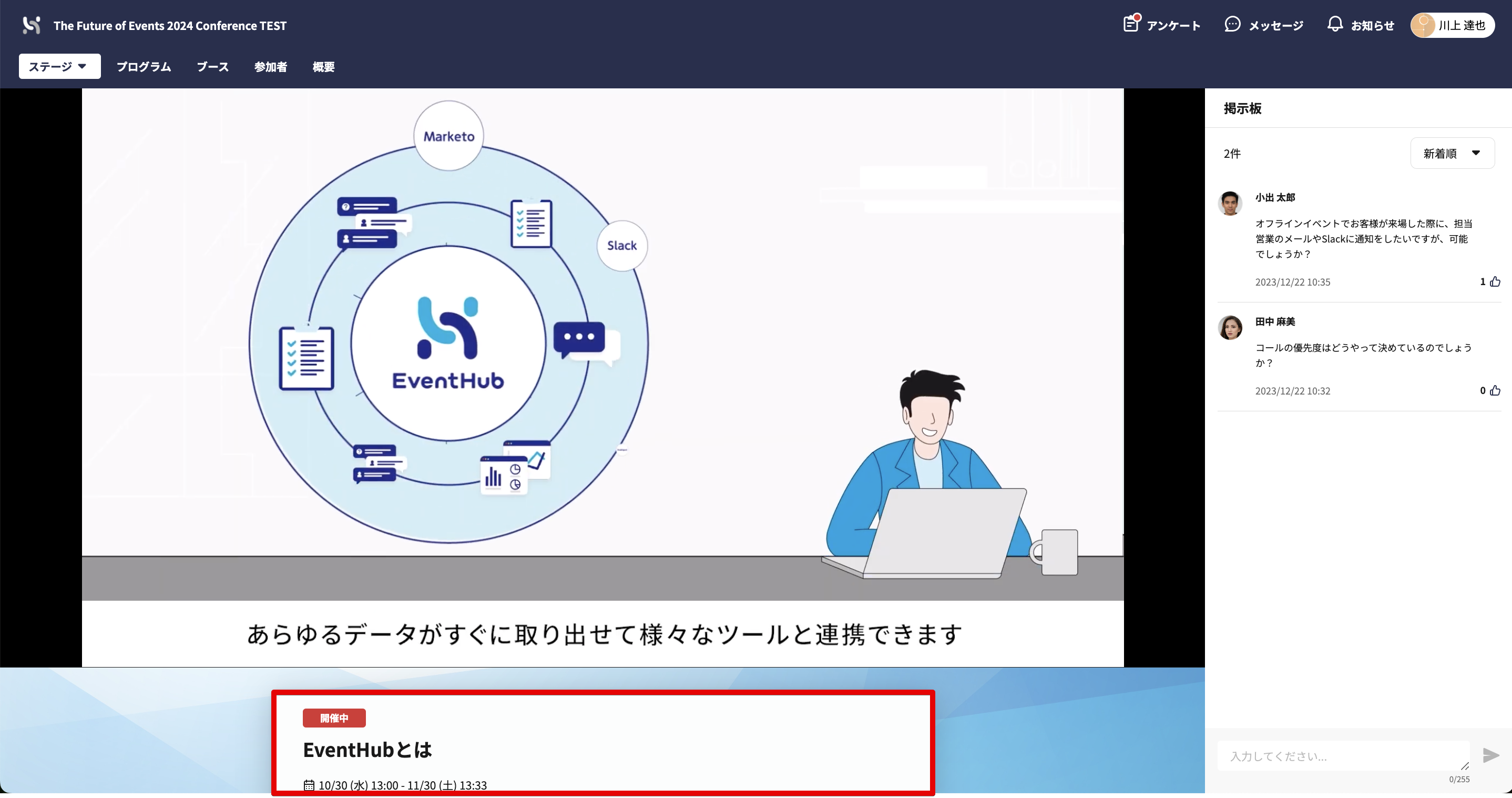Viewport: 1512px width, 798px height.
Task: Click the EventHub logo in the header
Action: pos(31,25)
